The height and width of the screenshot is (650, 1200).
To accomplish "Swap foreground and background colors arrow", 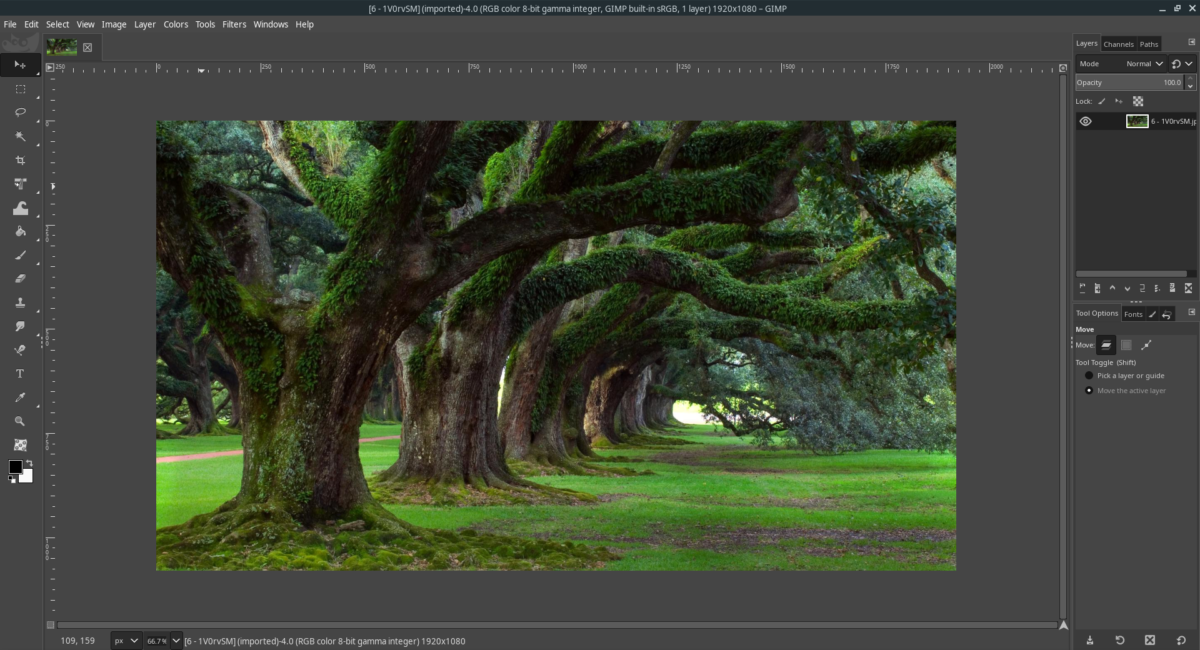I will tap(29, 463).
